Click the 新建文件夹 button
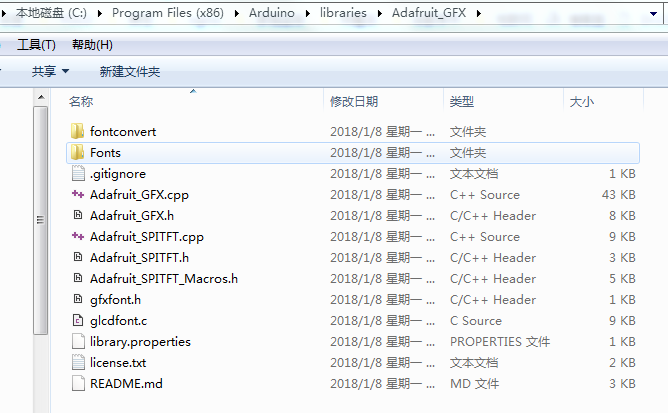The height and width of the screenshot is (413, 668). pyautogui.click(x=130, y=71)
